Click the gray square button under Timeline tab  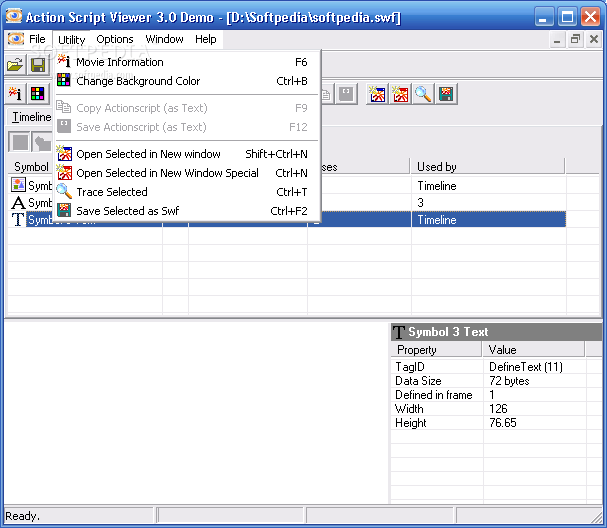pos(19,142)
